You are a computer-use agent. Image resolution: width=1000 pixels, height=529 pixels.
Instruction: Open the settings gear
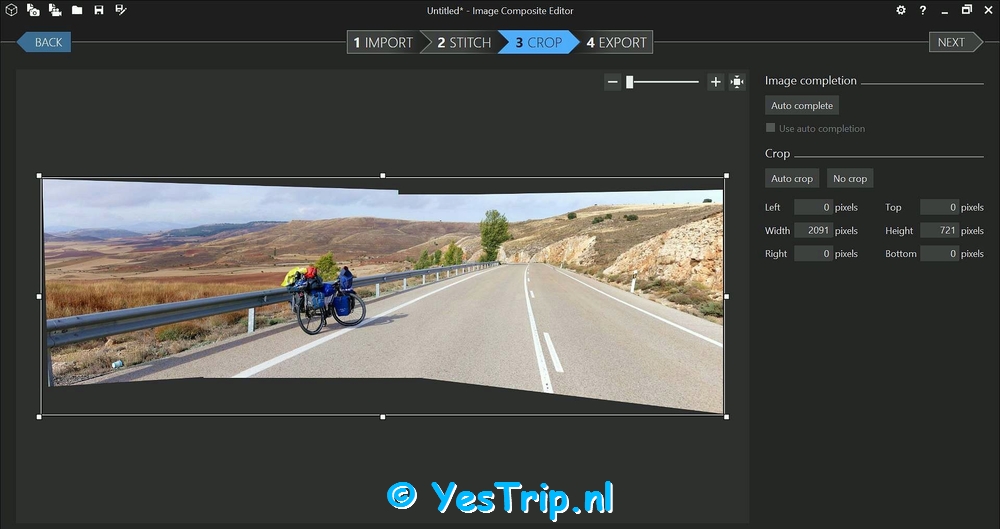(x=900, y=10)
